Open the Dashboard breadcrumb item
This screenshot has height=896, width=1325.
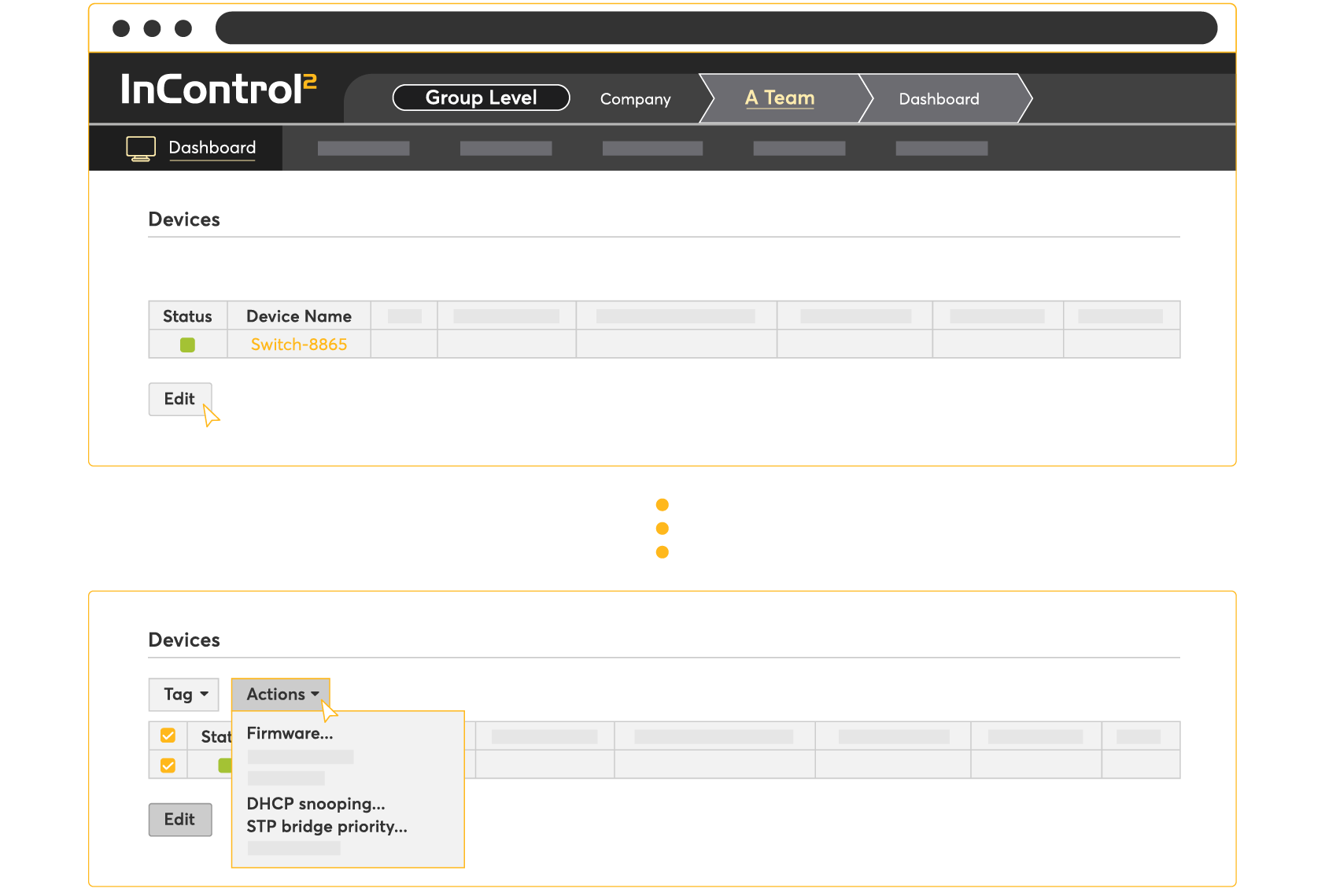[938, 98]
